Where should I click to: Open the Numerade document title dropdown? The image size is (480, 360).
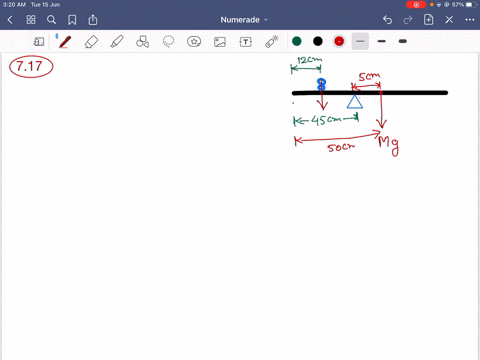click(x=244, y=20)
